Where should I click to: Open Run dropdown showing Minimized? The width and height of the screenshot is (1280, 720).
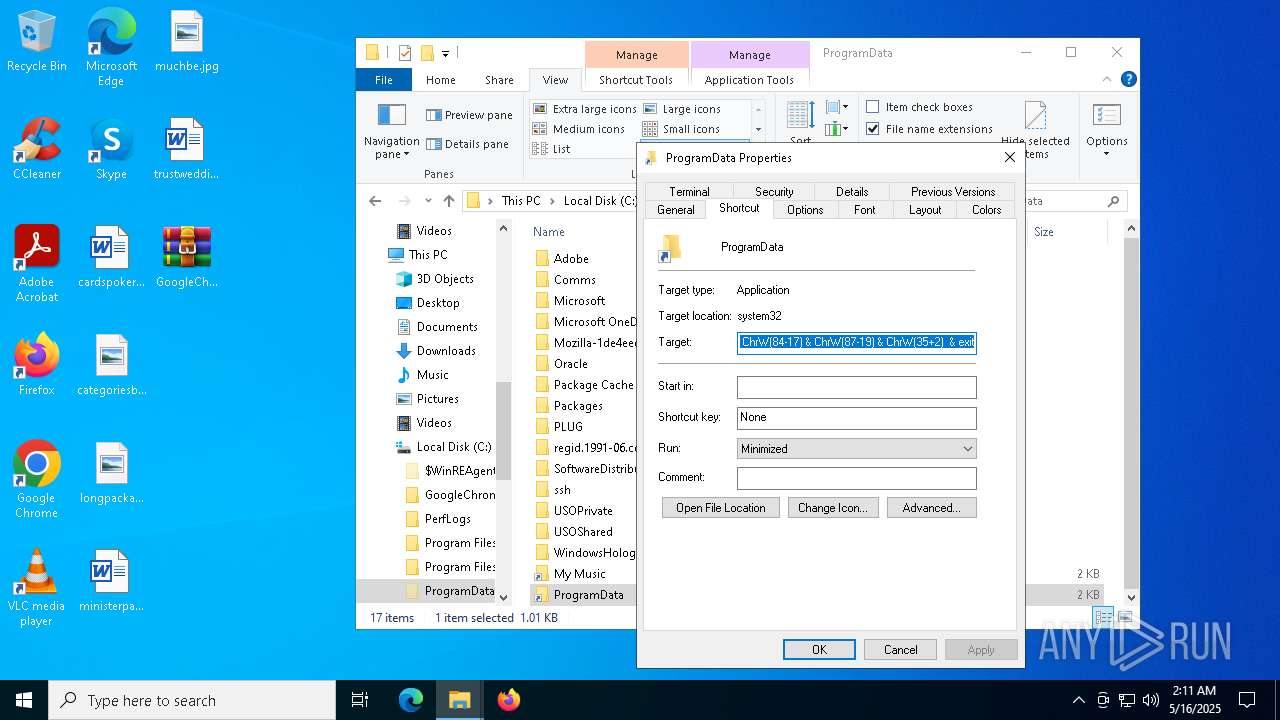point(856,449)
